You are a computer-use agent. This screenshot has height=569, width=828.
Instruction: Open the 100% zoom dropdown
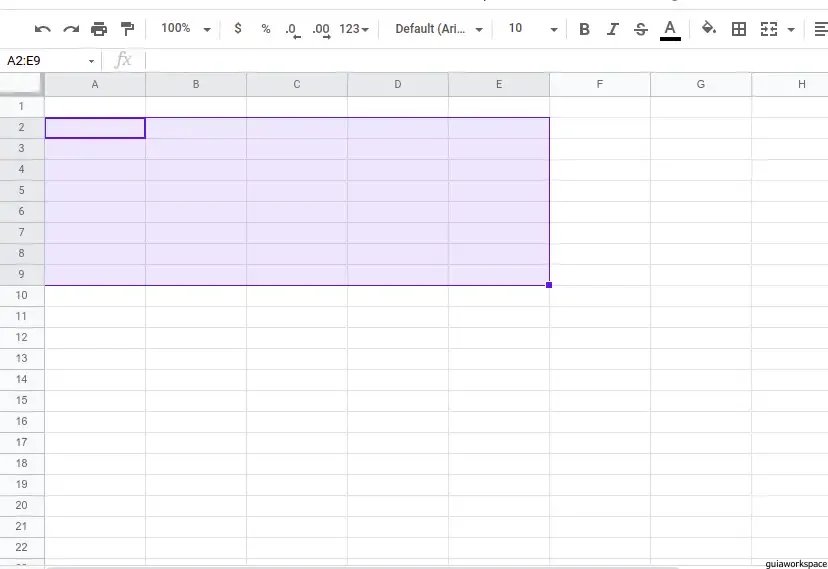point(186,29)
